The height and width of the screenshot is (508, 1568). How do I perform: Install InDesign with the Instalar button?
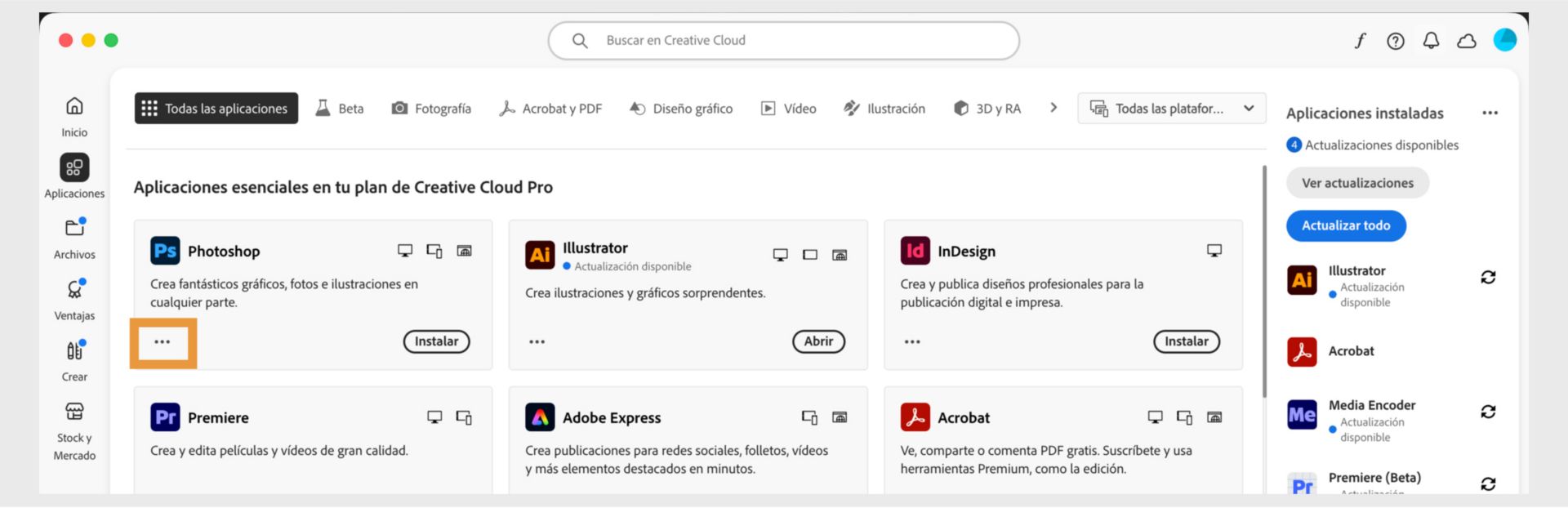pos(1187,341)
